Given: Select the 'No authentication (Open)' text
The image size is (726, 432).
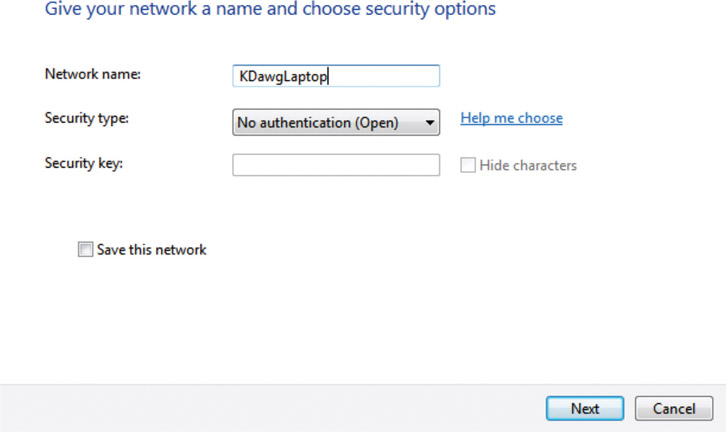Looking at the screenshot, I should pyautogui.click(x=317, y=123).
